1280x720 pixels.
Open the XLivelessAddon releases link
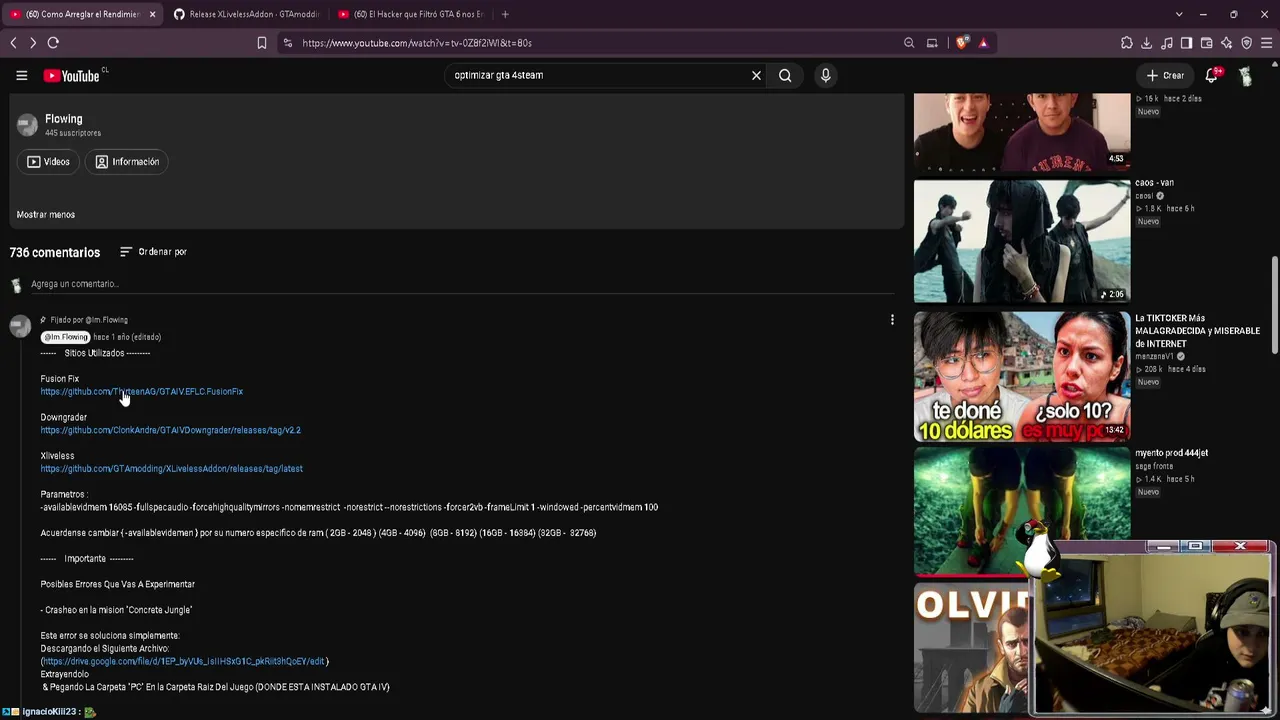pyautogui.click(x=172, y=469)
